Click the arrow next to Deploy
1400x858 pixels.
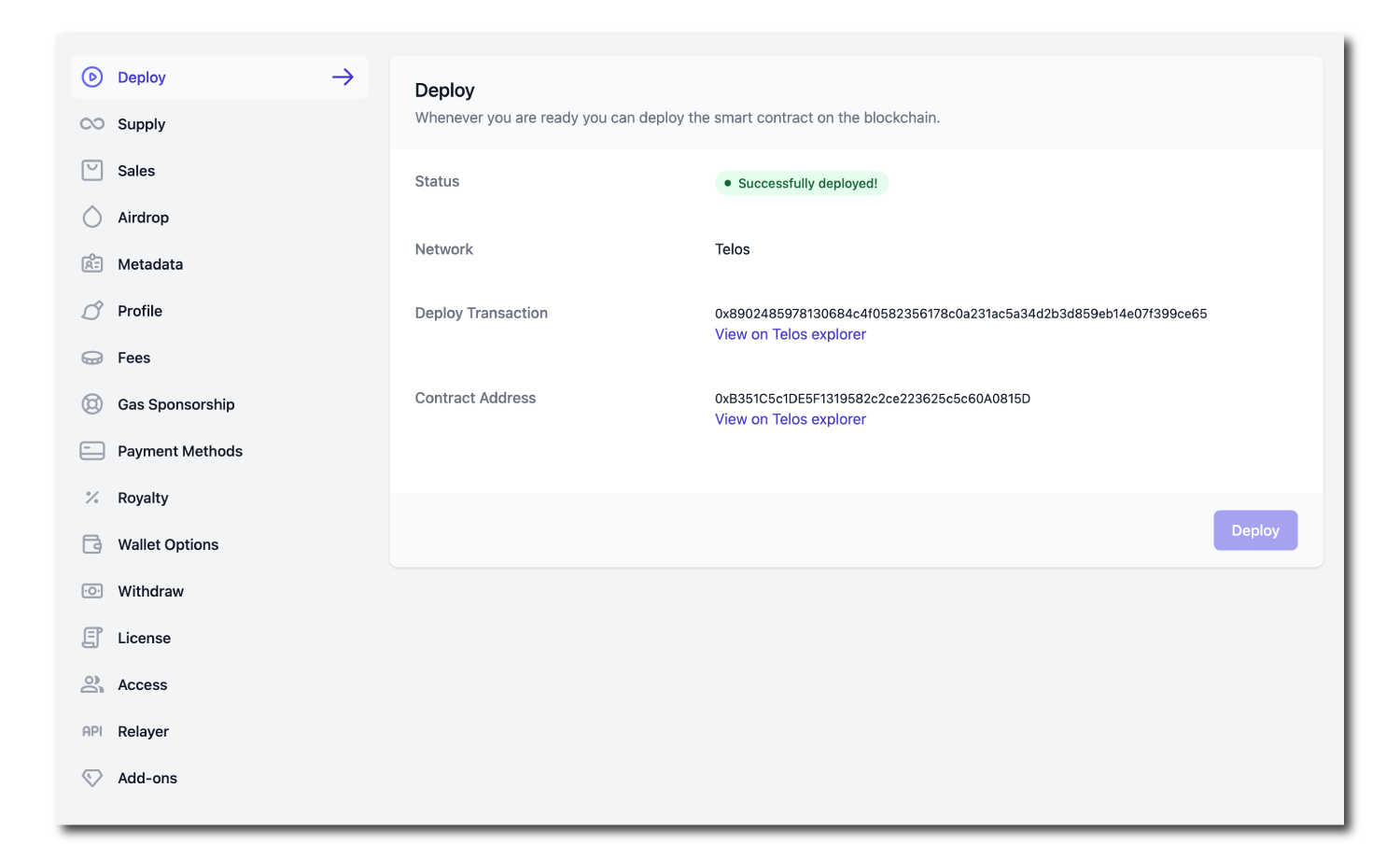(x=343, y=77)
